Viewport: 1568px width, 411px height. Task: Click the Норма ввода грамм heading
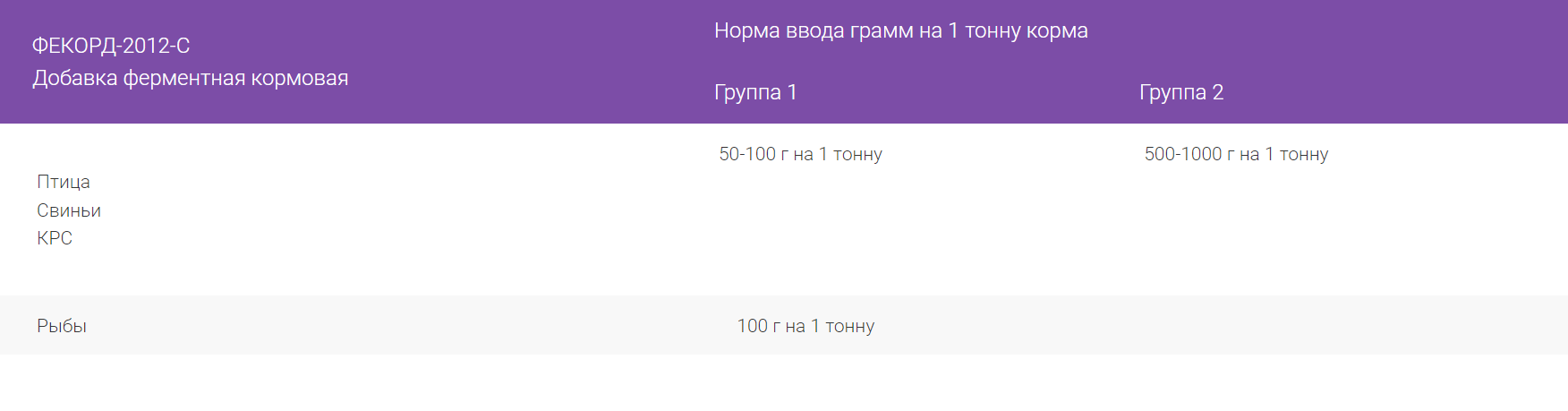(x=900, y=31)
